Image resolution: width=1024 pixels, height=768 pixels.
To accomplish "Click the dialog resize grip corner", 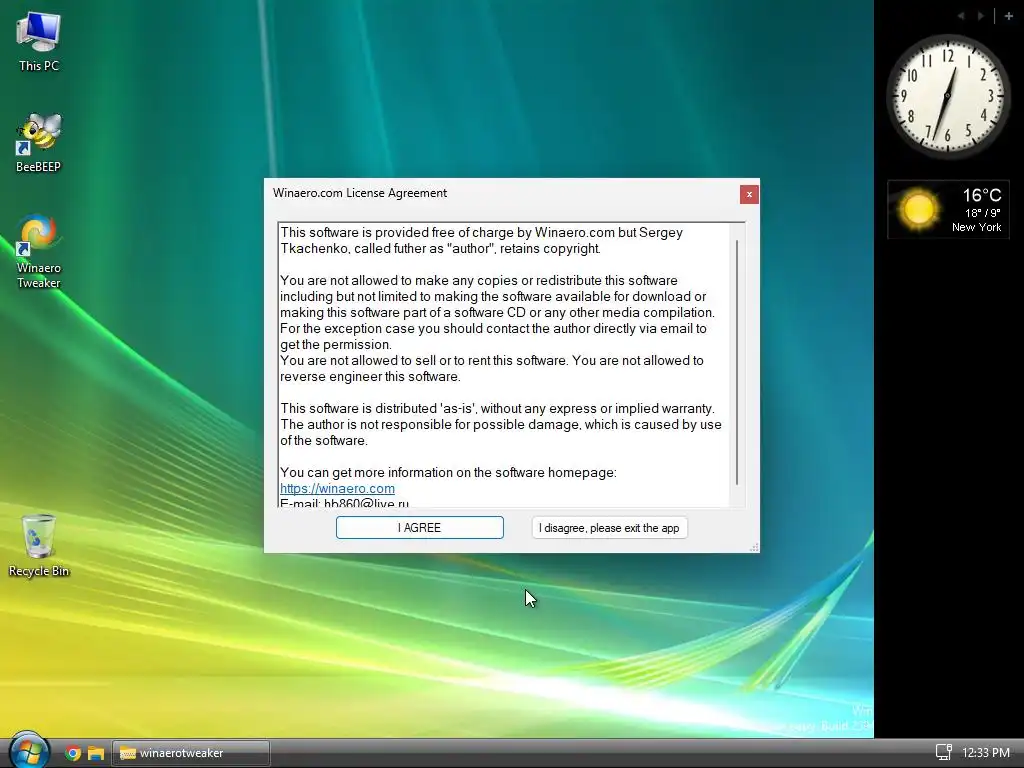I will tap(754, 547).
